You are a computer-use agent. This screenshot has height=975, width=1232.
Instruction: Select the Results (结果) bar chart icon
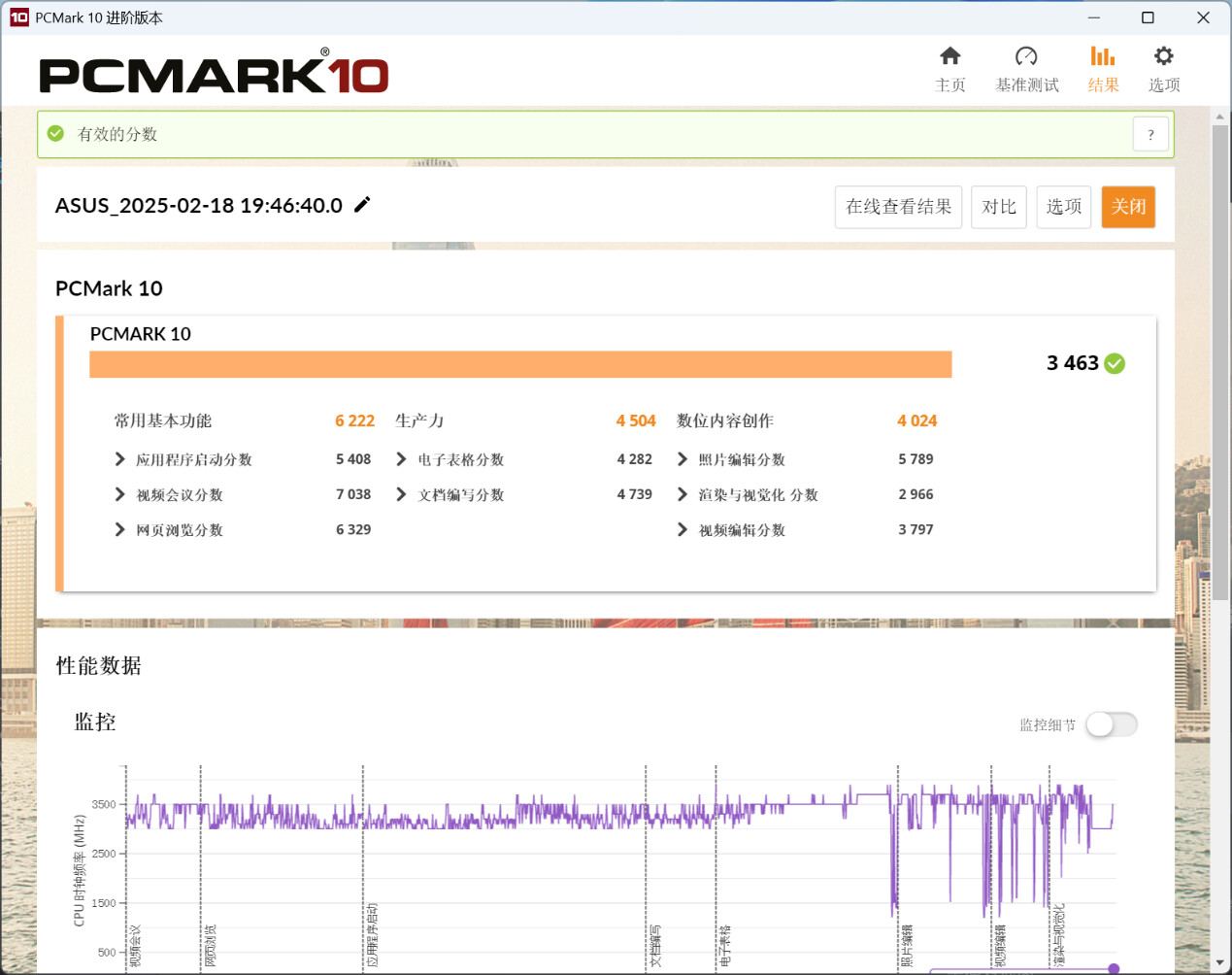(x=1103, y=56)
